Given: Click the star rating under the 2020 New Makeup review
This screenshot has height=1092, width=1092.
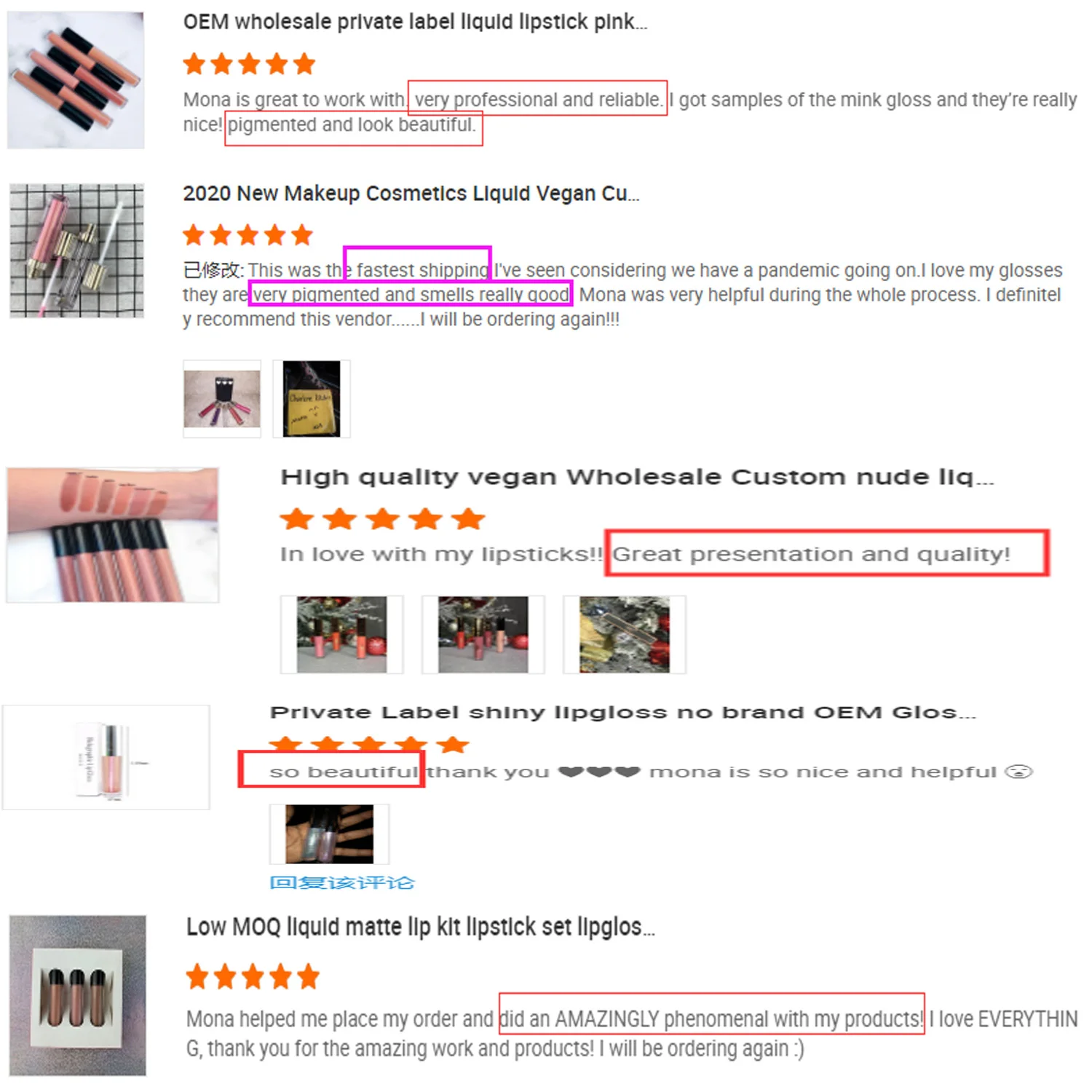Looking at the screenshot, I should 248,235.
